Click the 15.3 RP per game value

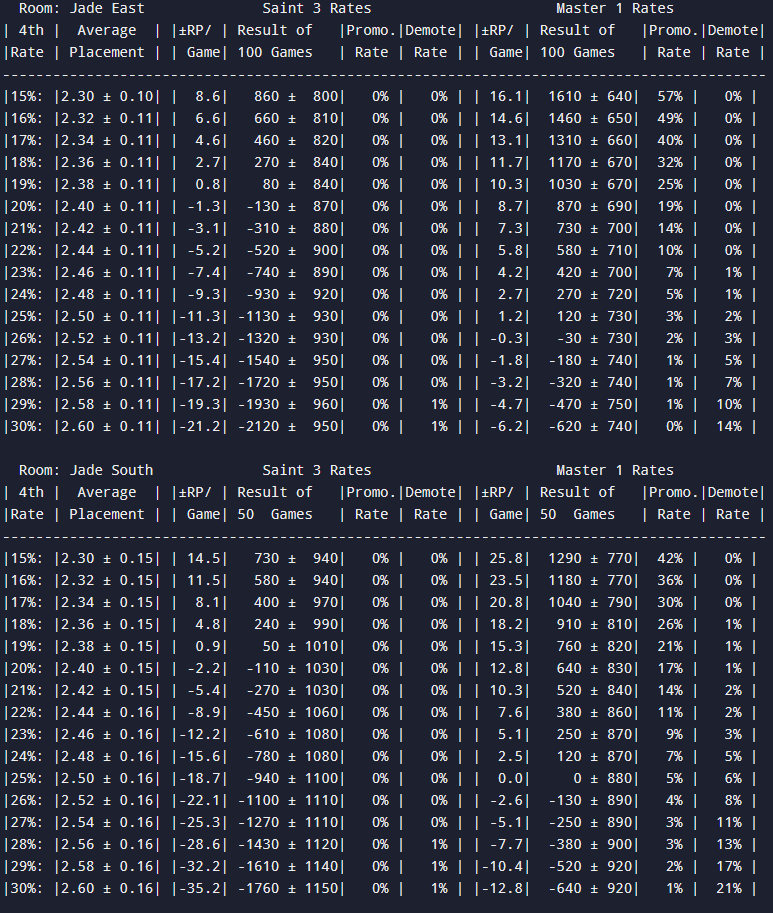[x=506, y=646]
